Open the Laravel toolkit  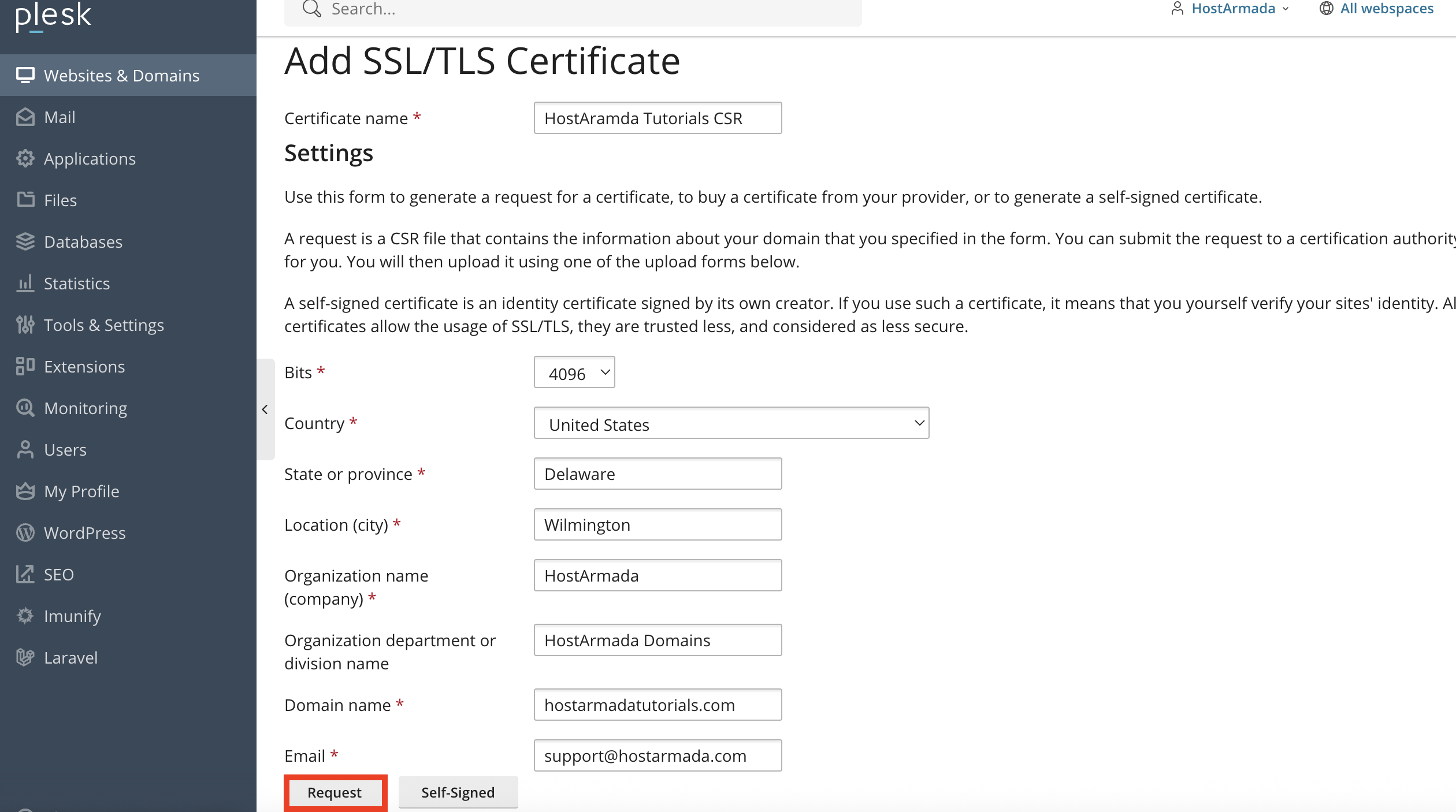[x=70, y=657]
